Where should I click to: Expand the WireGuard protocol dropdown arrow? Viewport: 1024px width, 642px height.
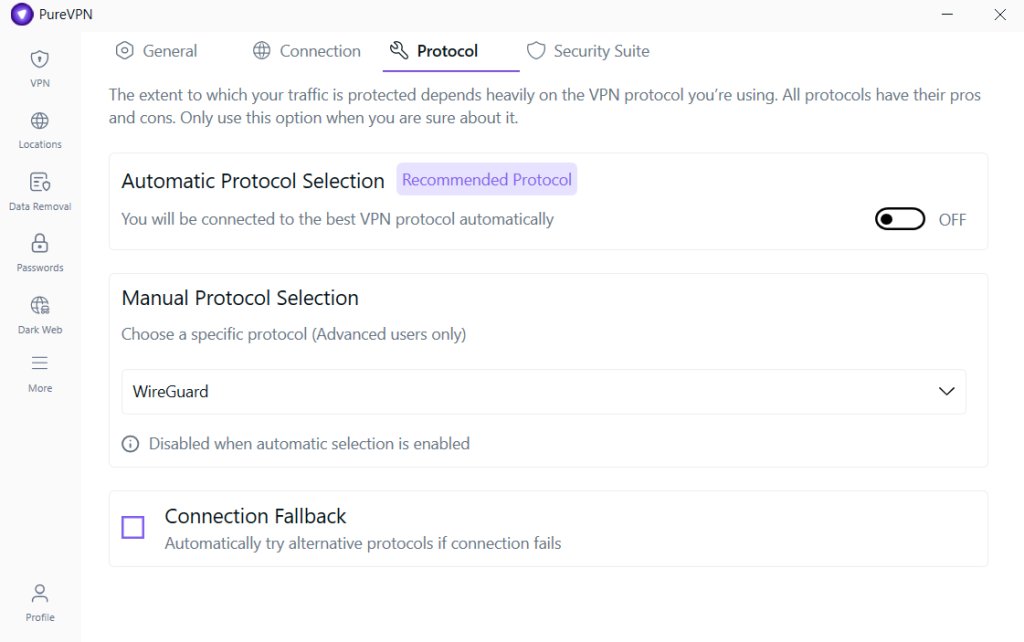946,392
